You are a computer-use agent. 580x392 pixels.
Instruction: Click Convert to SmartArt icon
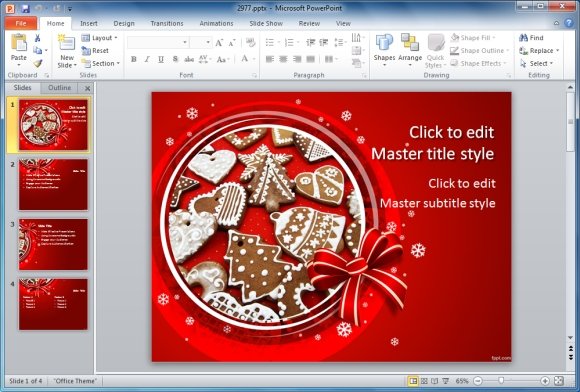click(358, 63)
